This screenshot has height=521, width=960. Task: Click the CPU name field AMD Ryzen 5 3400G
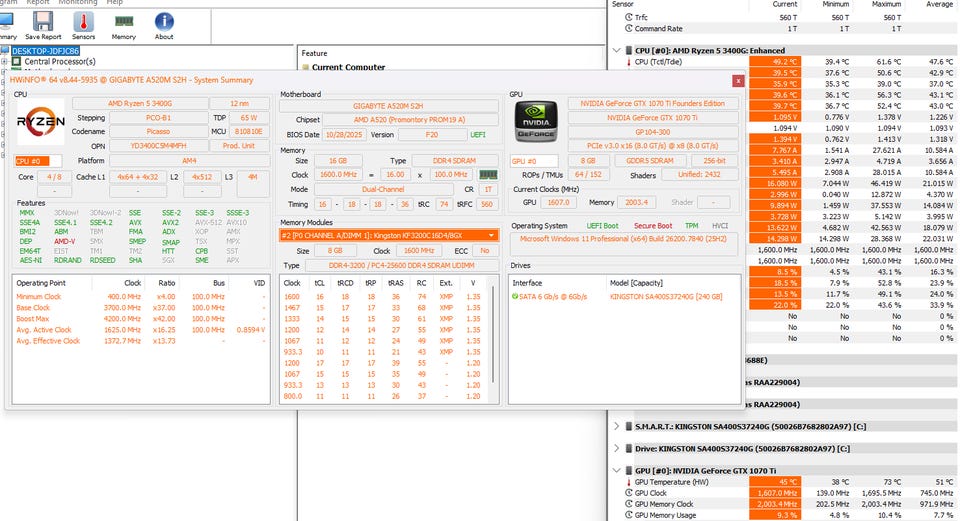coord(140,103)
